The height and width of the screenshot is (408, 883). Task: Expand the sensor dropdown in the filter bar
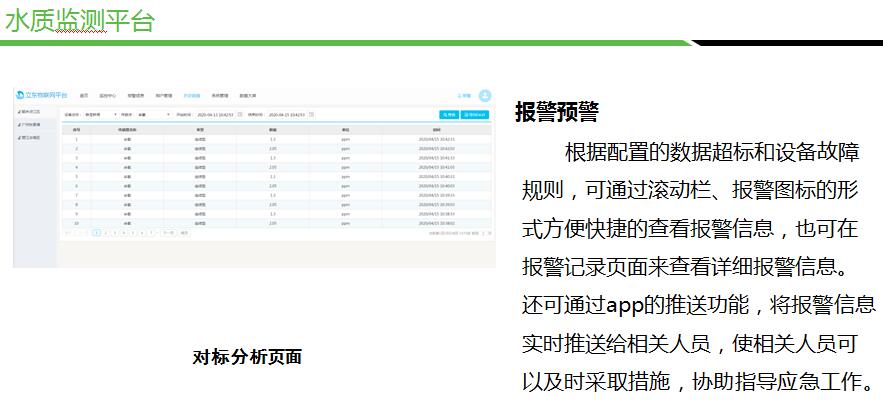click(x=153, y=115)
